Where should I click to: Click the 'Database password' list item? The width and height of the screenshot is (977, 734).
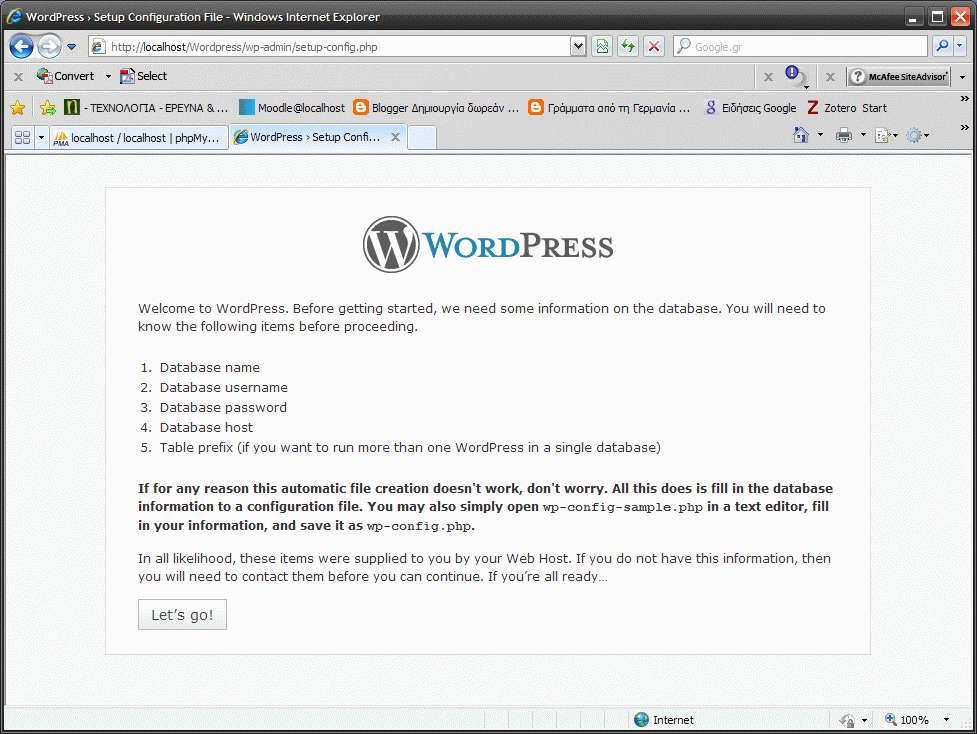coord(223,408)
